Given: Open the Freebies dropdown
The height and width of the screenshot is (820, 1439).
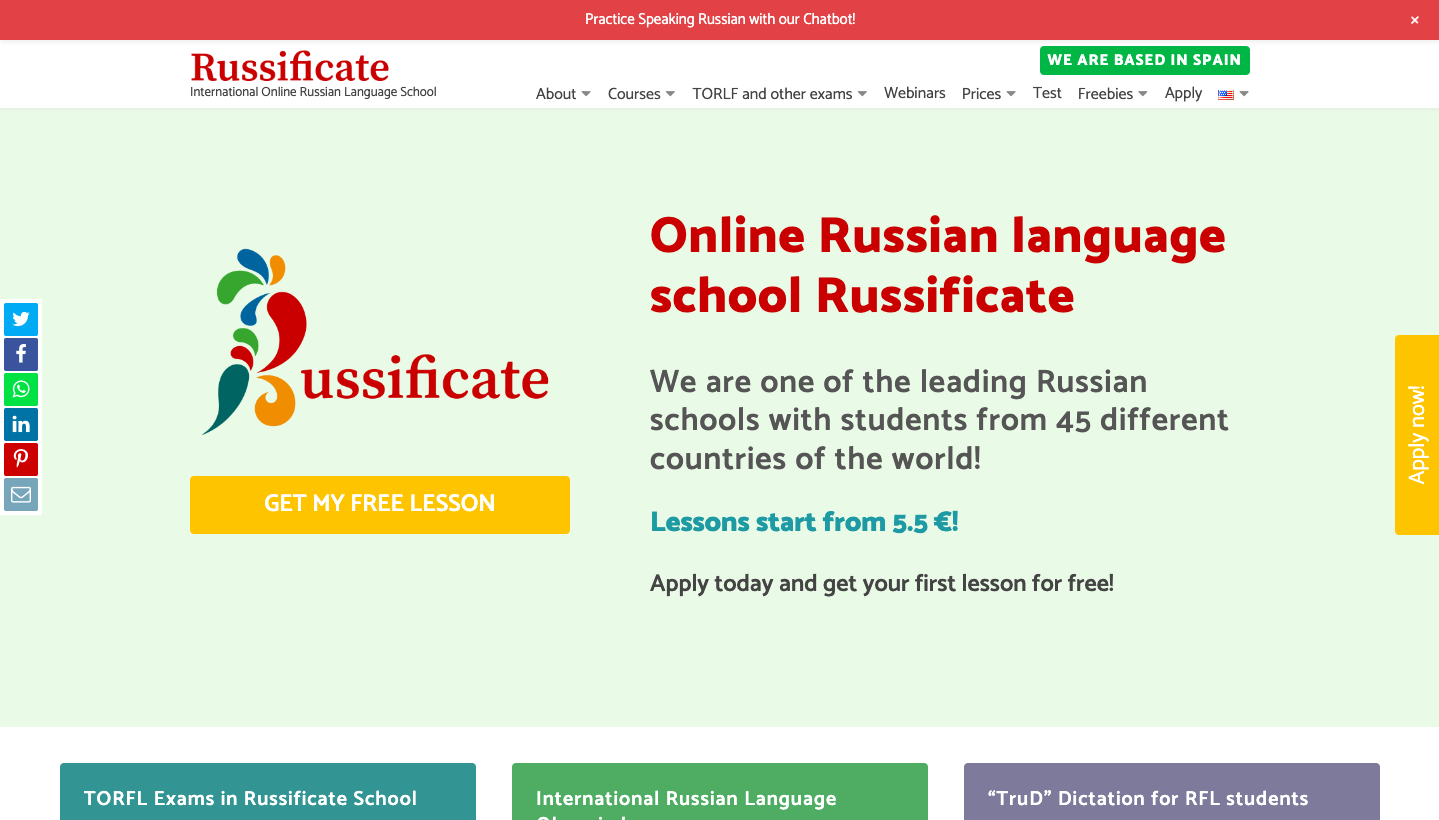Looking at the screenshot, I should [1112, 94].
